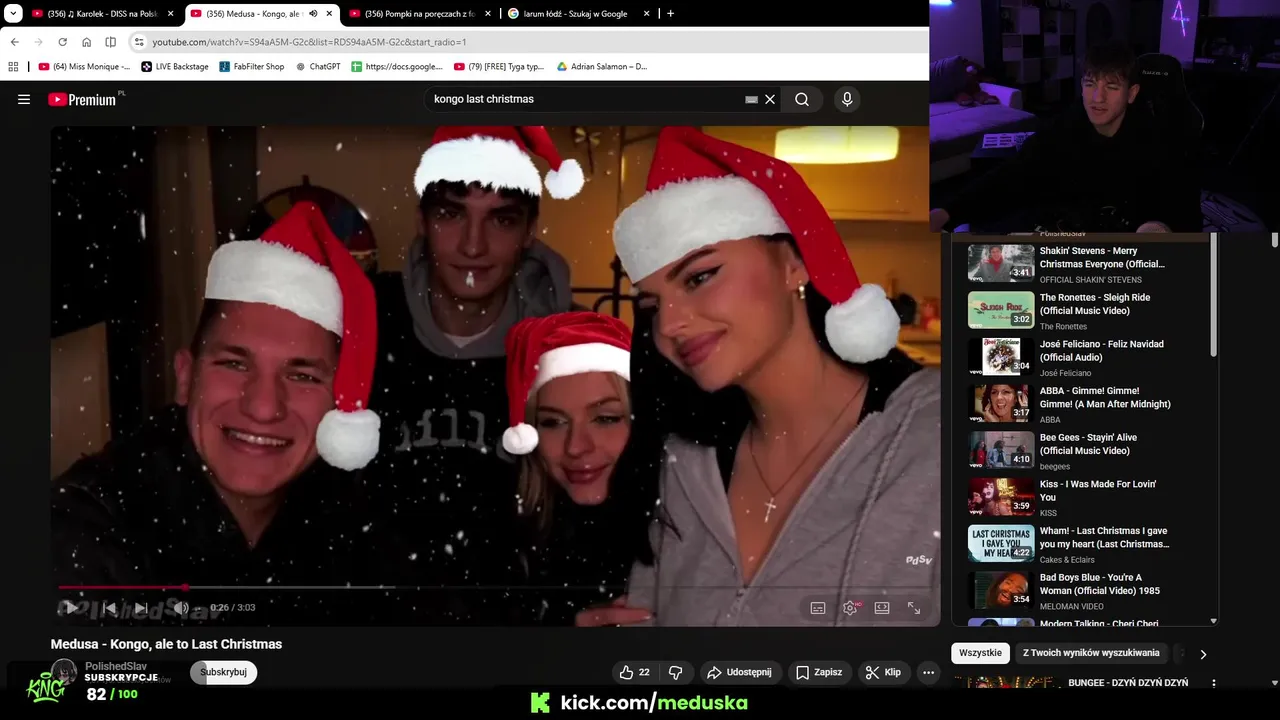Play Shakin' Stevens Merry Christmas Everyone

[x=1085, y=263]
